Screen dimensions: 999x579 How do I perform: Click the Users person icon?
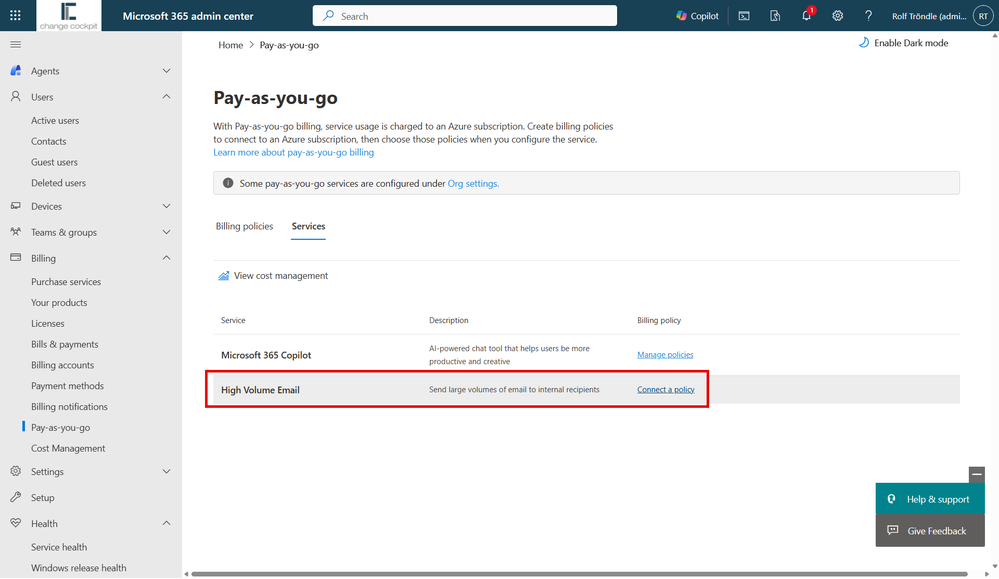click(x=15, y=97)
